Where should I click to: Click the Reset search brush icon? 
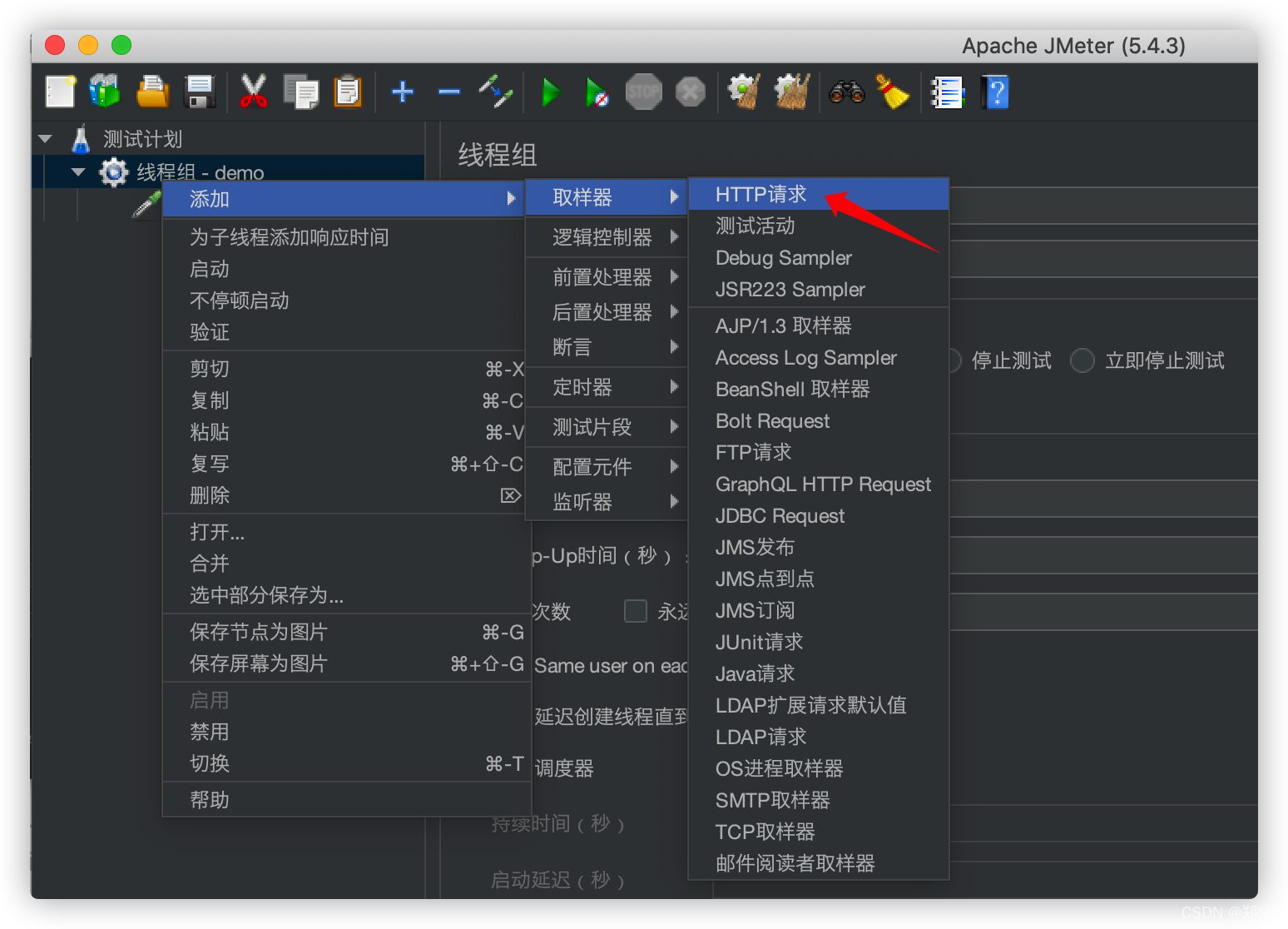tap(893, 92)
